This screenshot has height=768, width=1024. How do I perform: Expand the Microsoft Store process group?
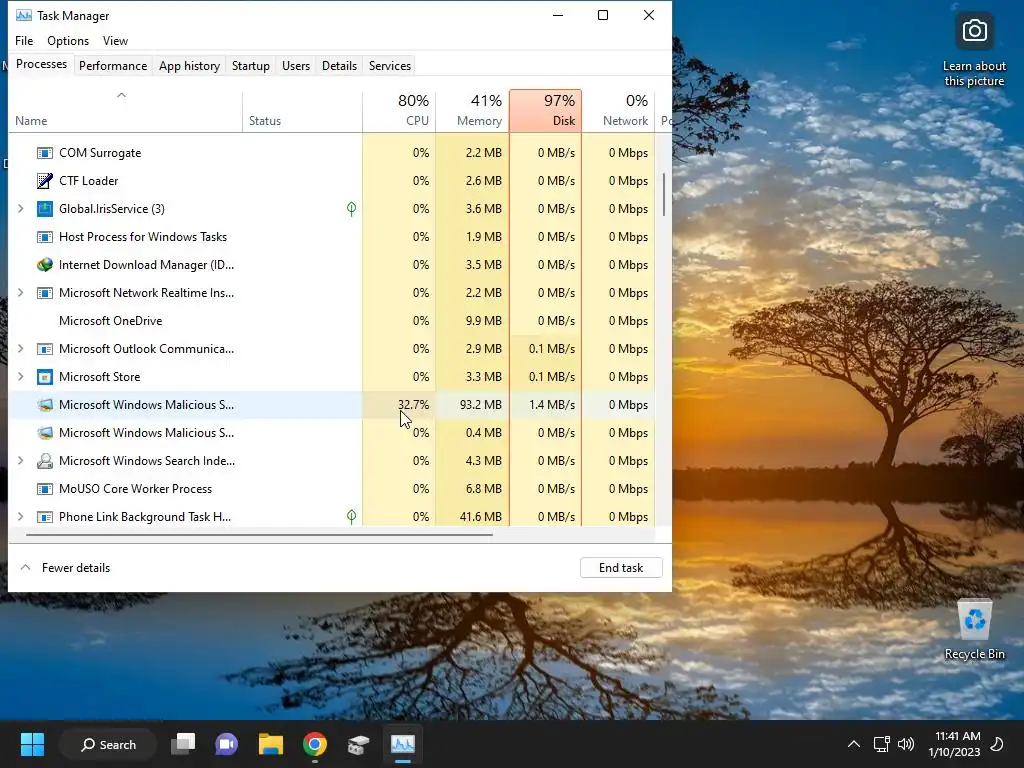click(21, 377)
